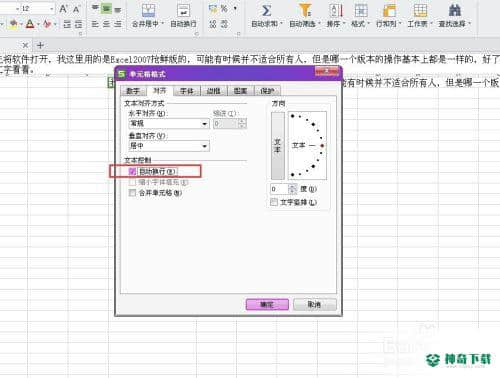Image resolution: width=500 pixels, height=378 pixels.
Task: Click the decrease decimal places icon
Action: tap(224, 24)
